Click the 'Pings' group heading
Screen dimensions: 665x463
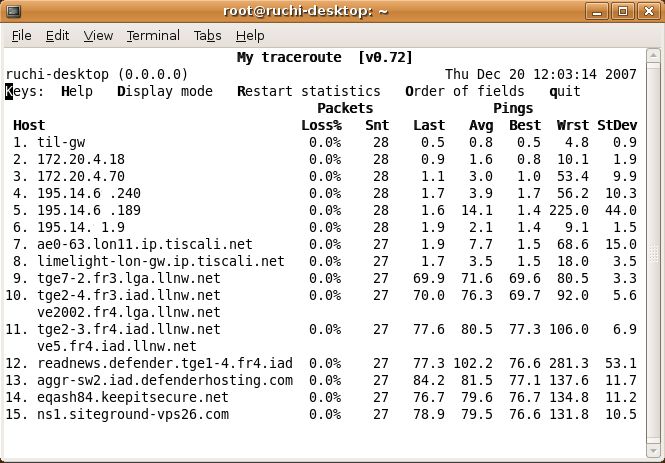(513, 109)
